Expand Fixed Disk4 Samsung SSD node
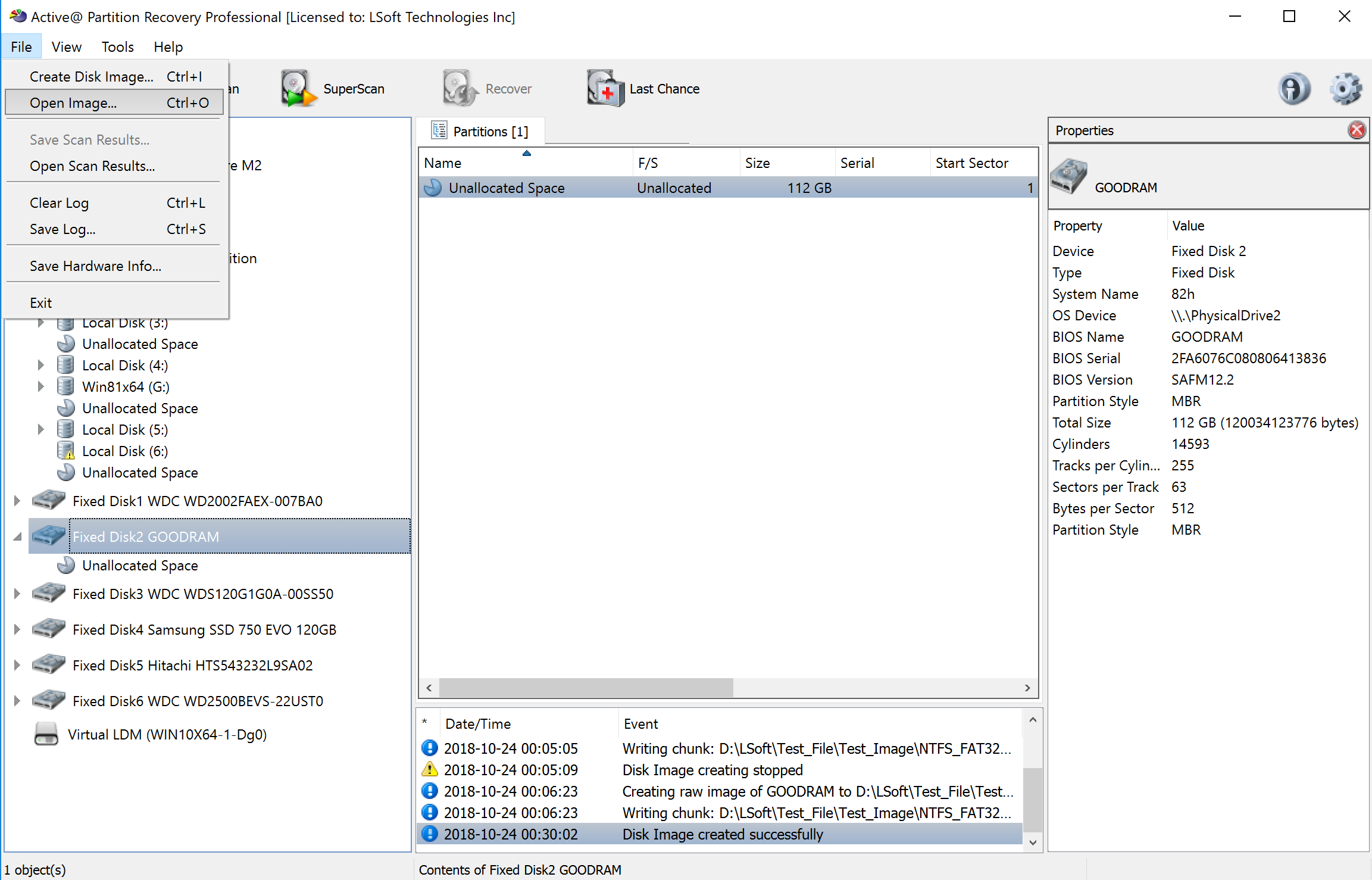Image resolution: width=1372 pixels, height=880 pixels. pos(17,629)
